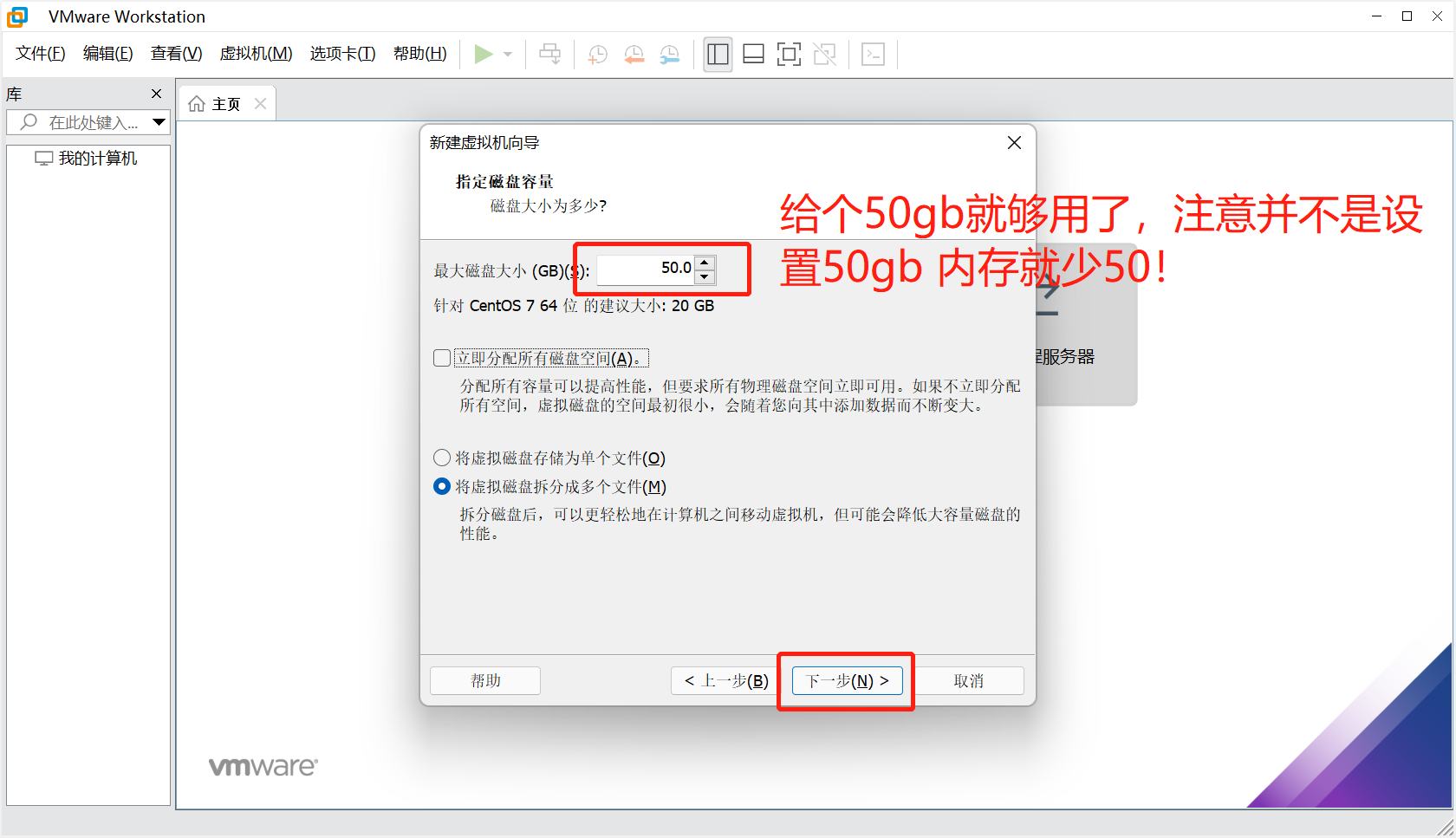Open the library search filter dropdown arrow

click(x=159, y=122)
